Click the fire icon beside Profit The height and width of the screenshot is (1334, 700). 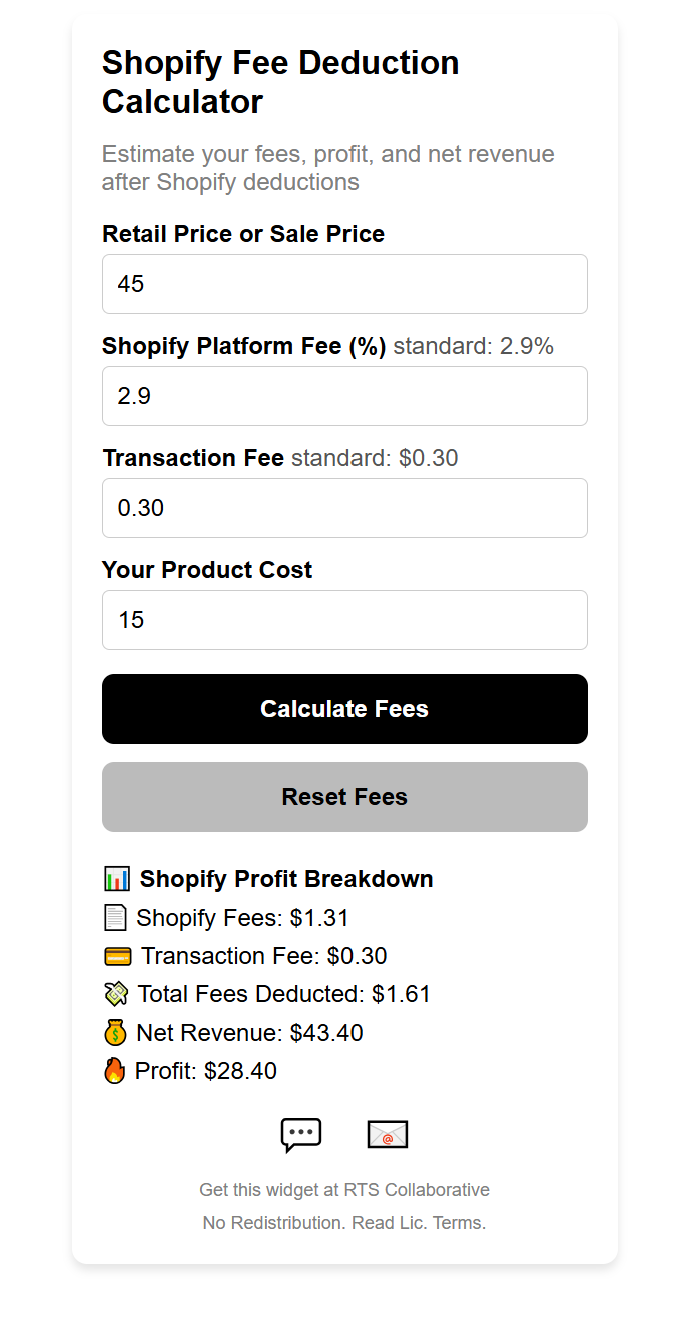[x=115, y=1071]
